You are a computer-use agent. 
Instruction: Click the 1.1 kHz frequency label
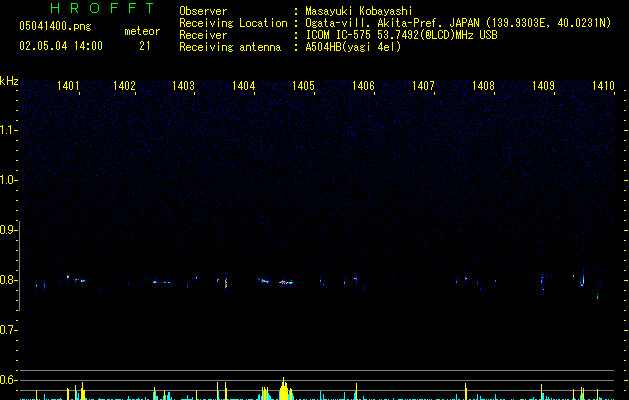pos(8,130)
